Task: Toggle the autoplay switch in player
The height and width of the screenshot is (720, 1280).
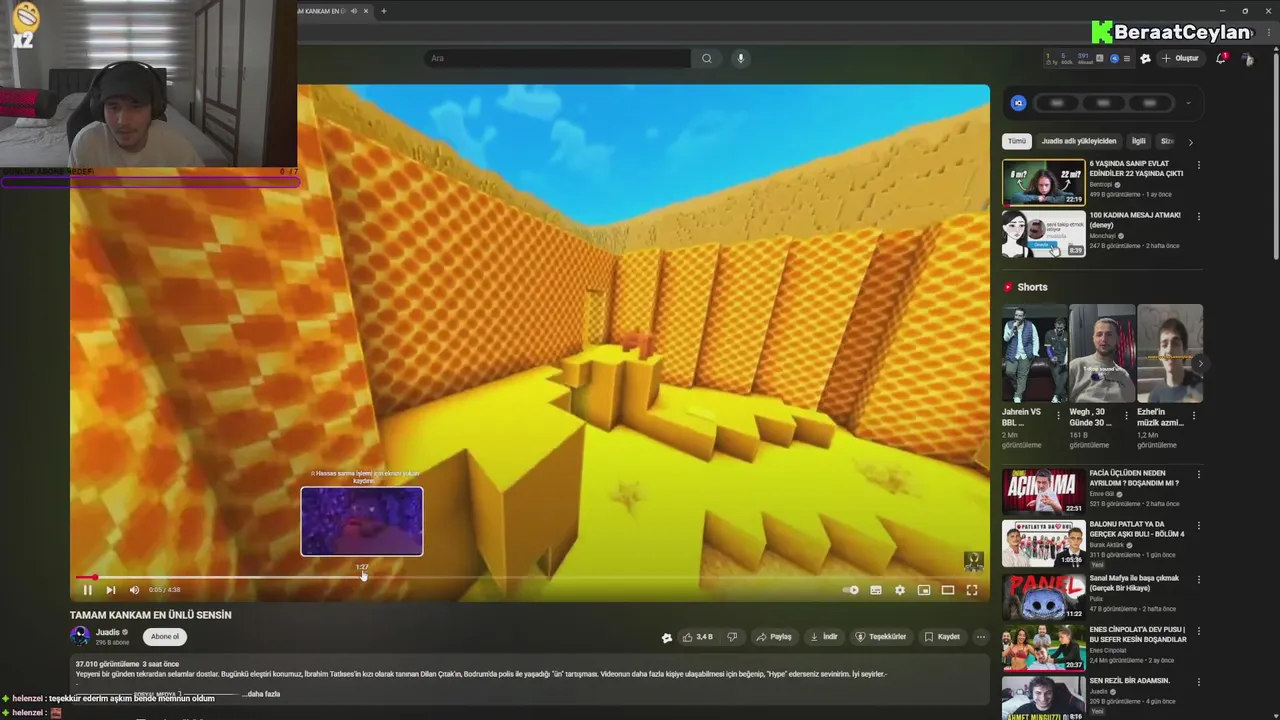Action: [851, 590]
